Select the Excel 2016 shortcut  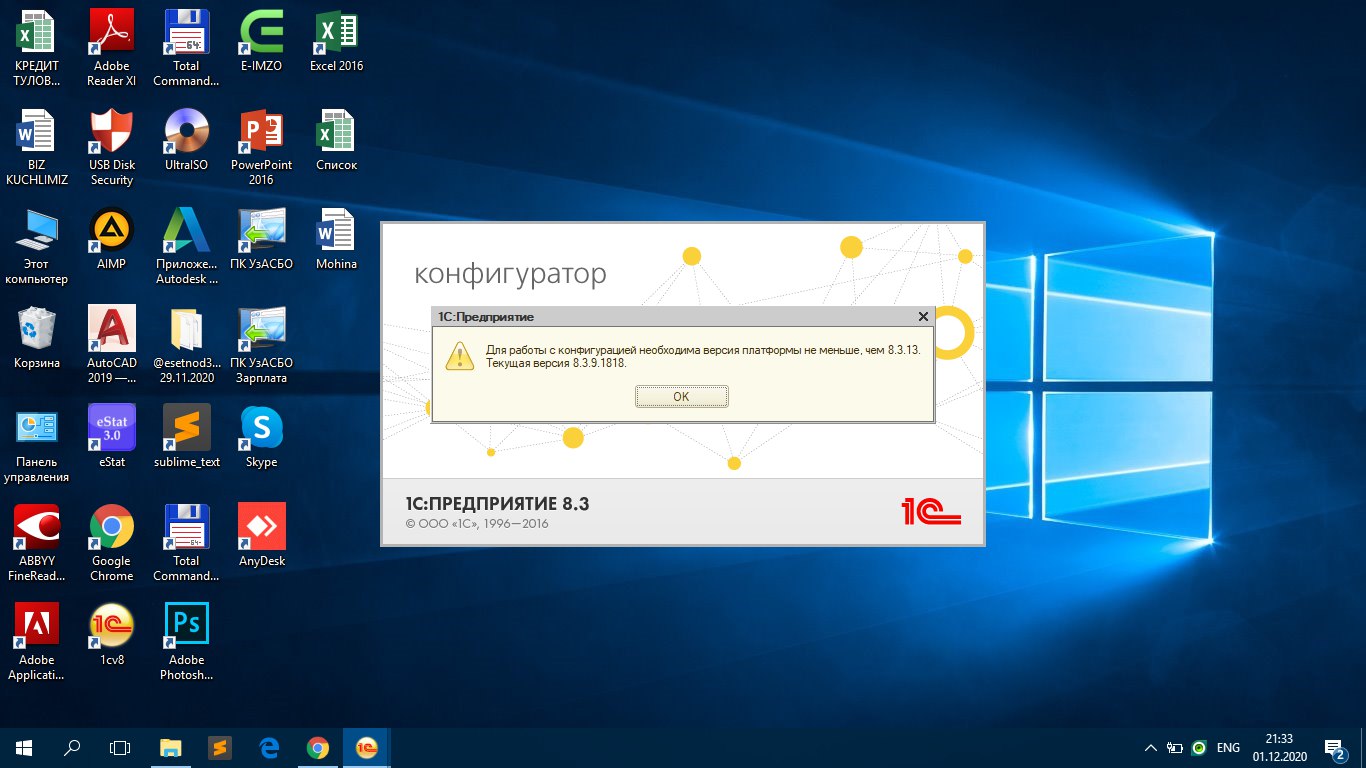tap(336, 41)
